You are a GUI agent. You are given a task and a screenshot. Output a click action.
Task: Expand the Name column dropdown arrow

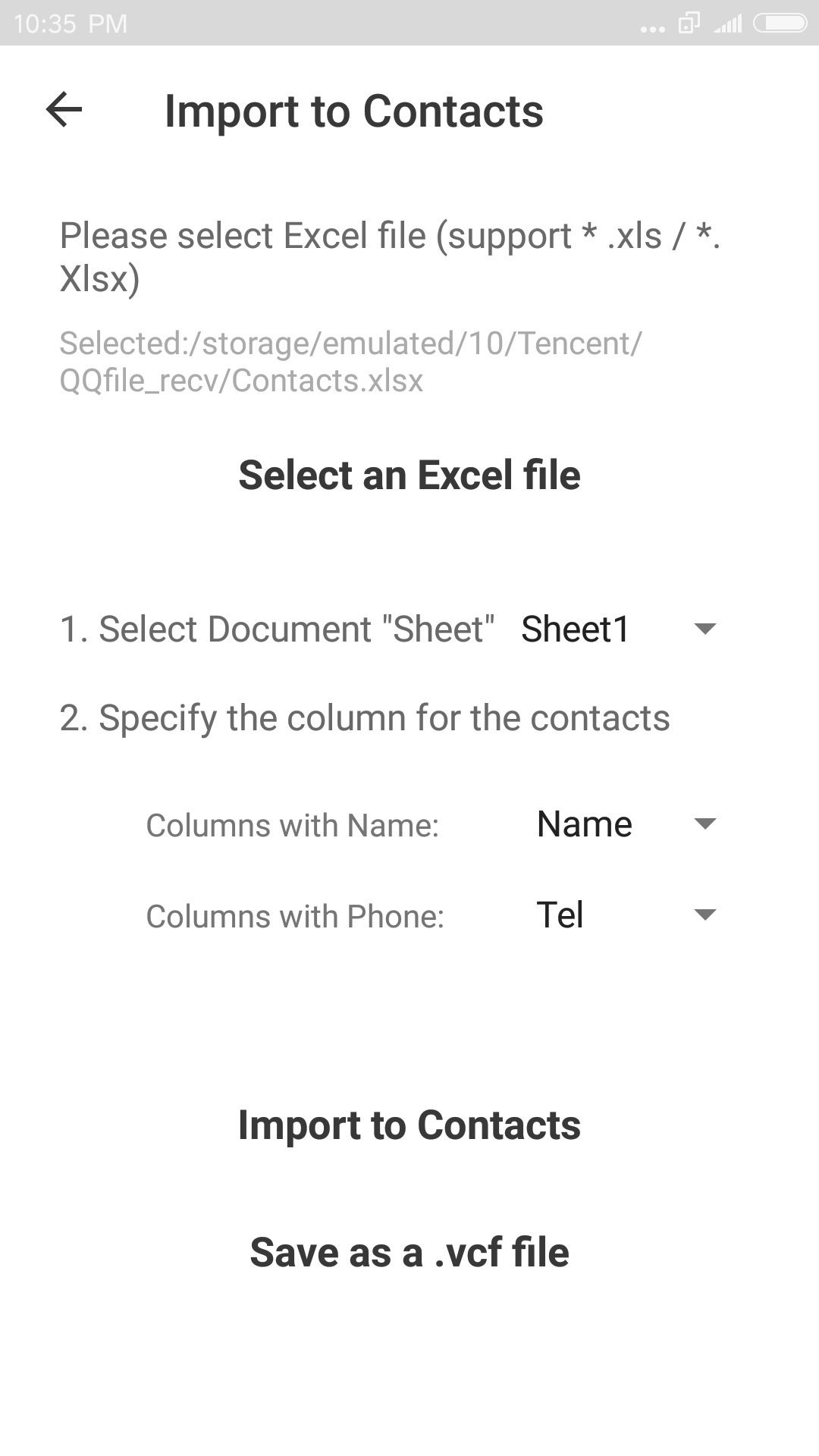tap(705, 824)
